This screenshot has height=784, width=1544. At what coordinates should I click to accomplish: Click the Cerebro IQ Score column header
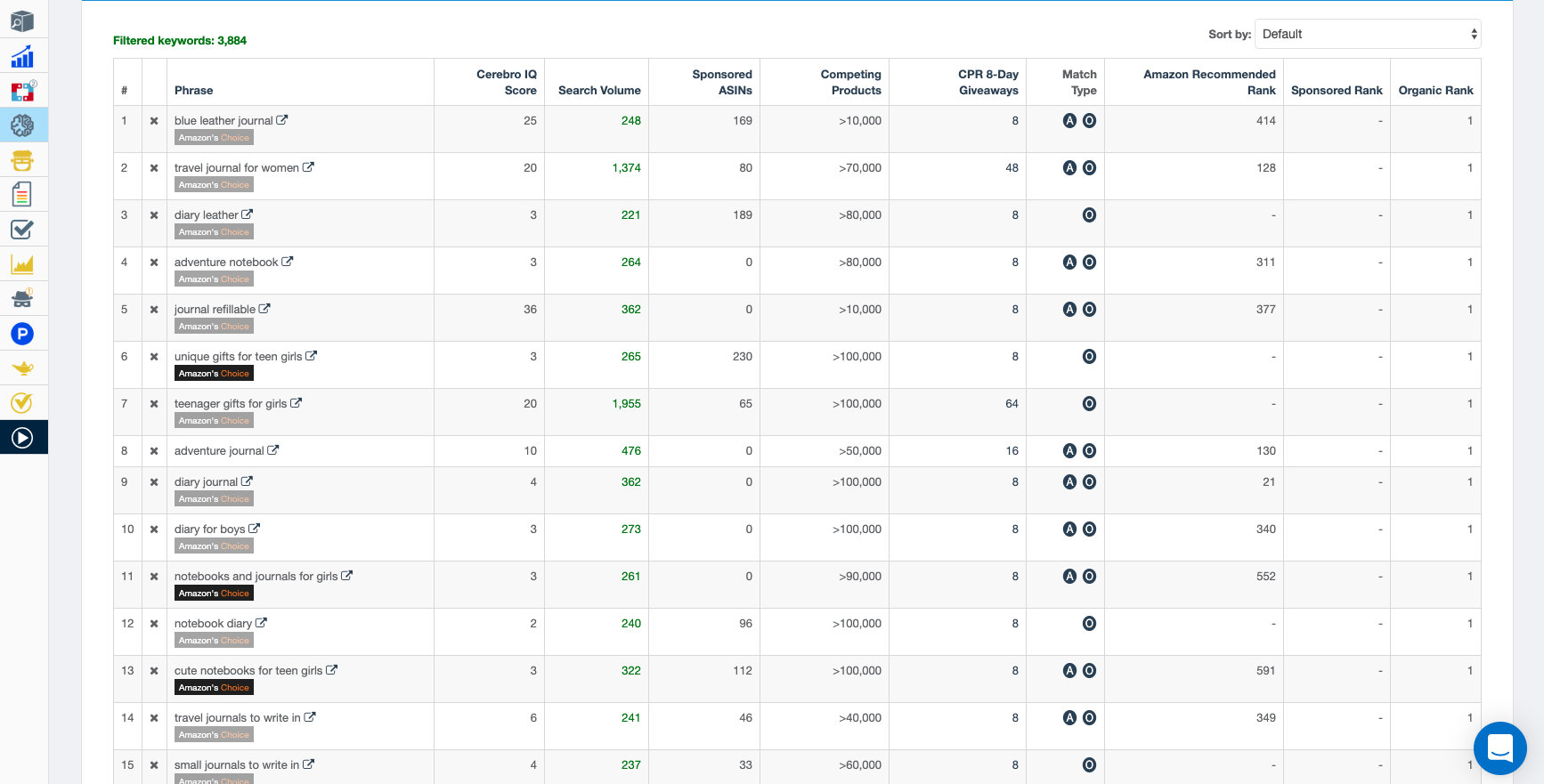tap(506, 82)
